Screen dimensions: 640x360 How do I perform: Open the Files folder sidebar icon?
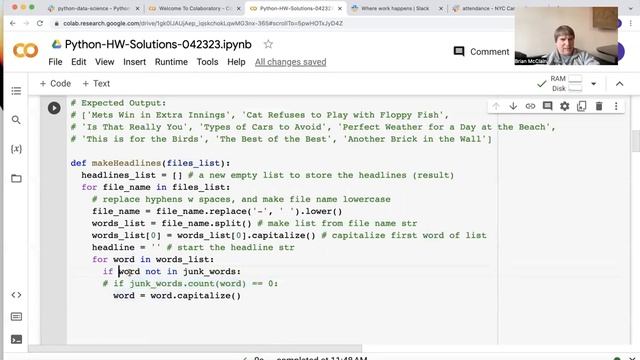16,178
